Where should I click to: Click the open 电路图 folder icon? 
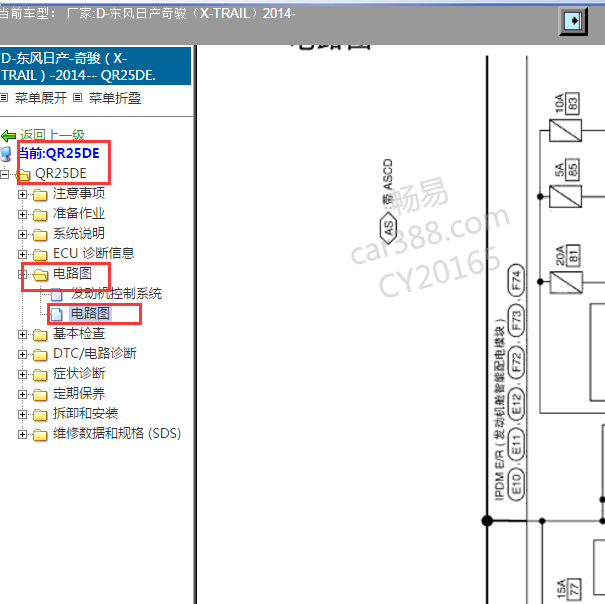[40, 275]
